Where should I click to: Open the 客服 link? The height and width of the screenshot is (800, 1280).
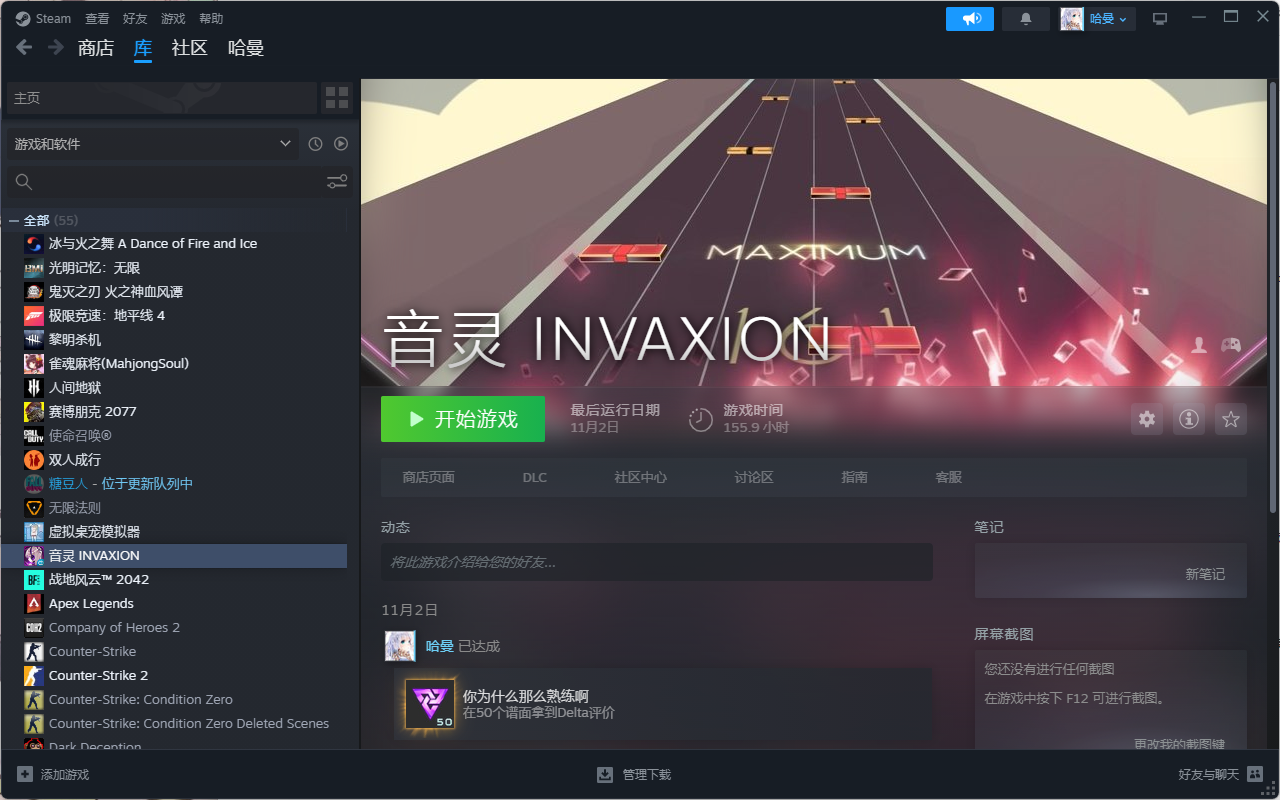[x=949, y=478]
